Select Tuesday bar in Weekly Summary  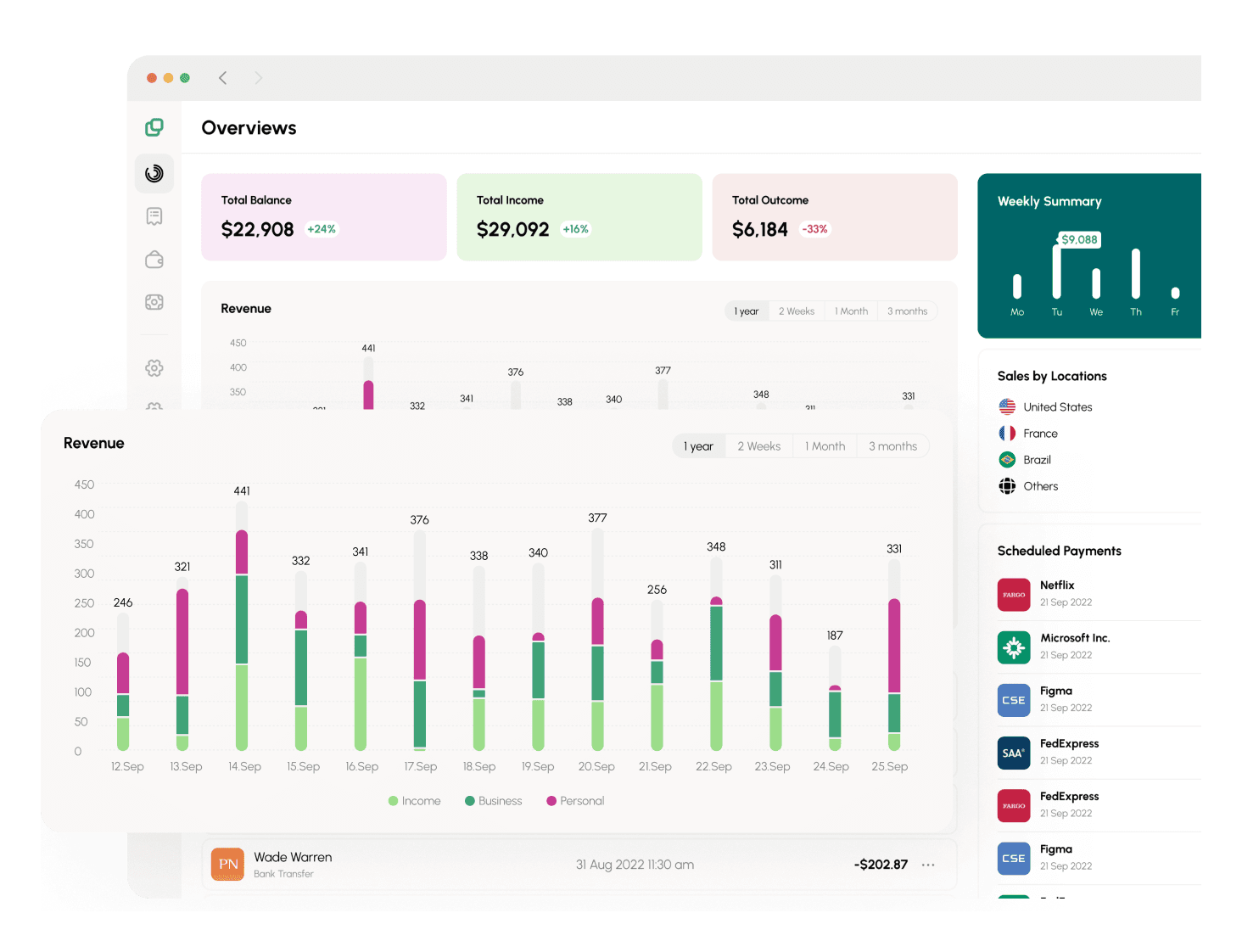point(1057,272)
